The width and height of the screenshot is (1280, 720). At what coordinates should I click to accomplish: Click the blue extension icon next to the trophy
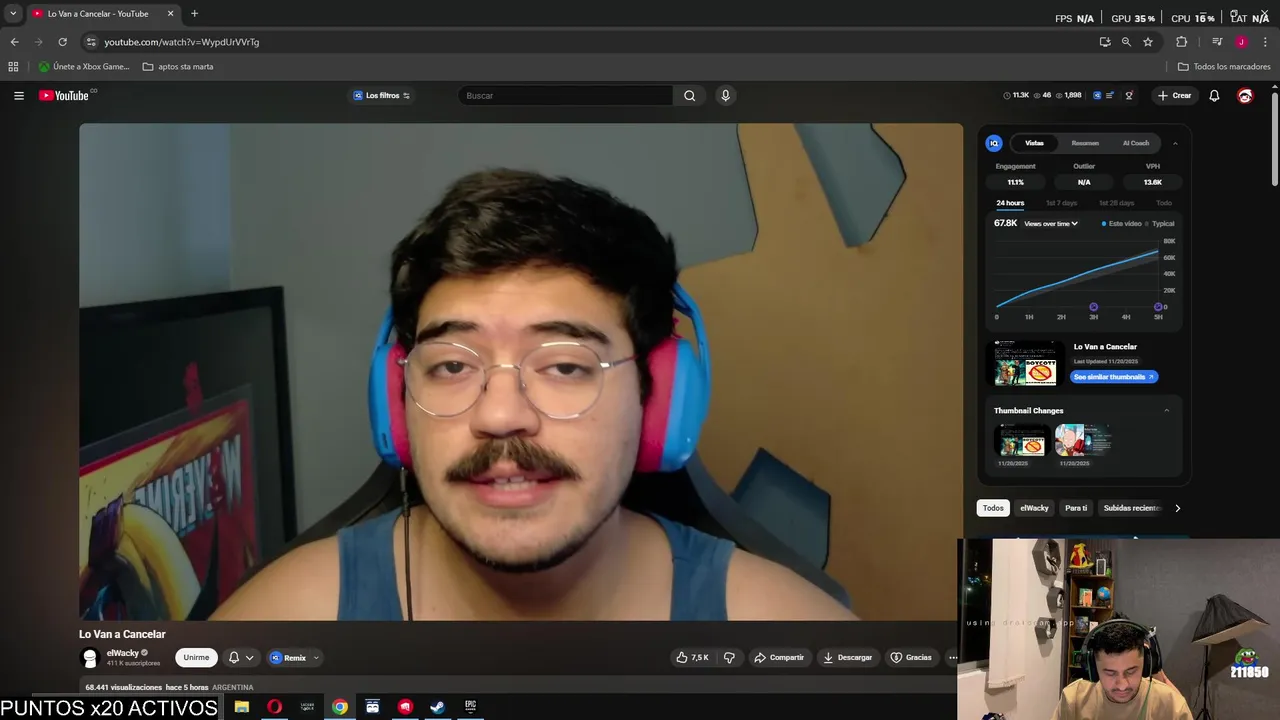click(1097, 95)
